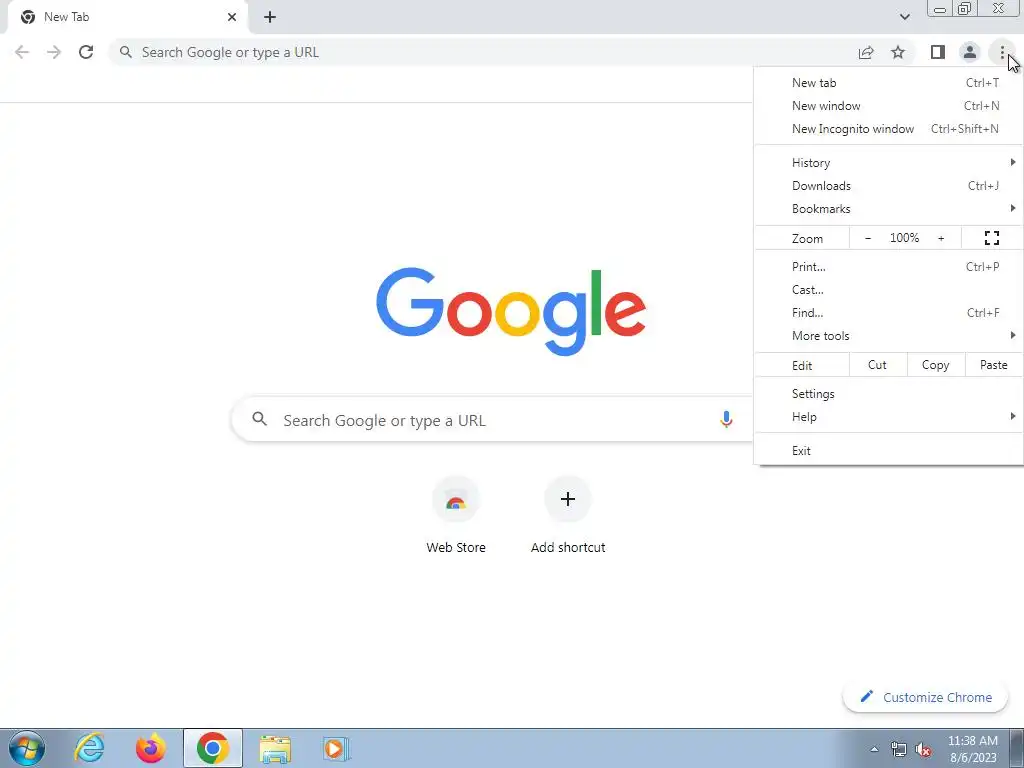Click the fullscreen icon in Zoom row
Screen dimensions: 1024x768
(991, 238)
